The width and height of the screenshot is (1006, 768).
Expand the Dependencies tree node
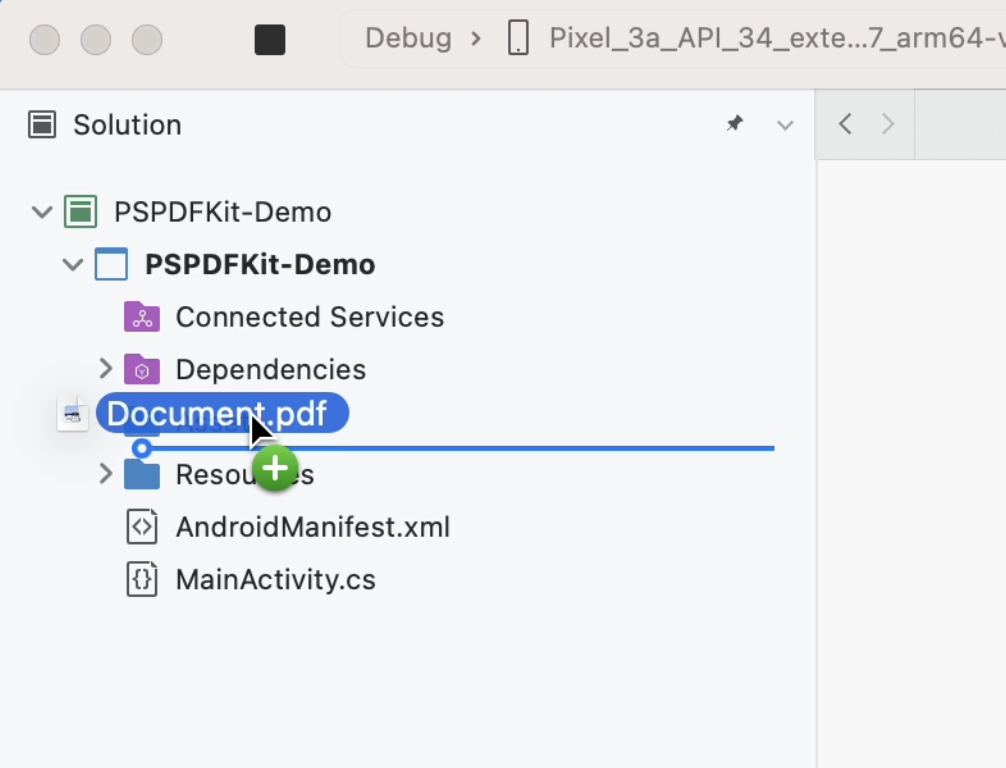click(x=106, y=369)
